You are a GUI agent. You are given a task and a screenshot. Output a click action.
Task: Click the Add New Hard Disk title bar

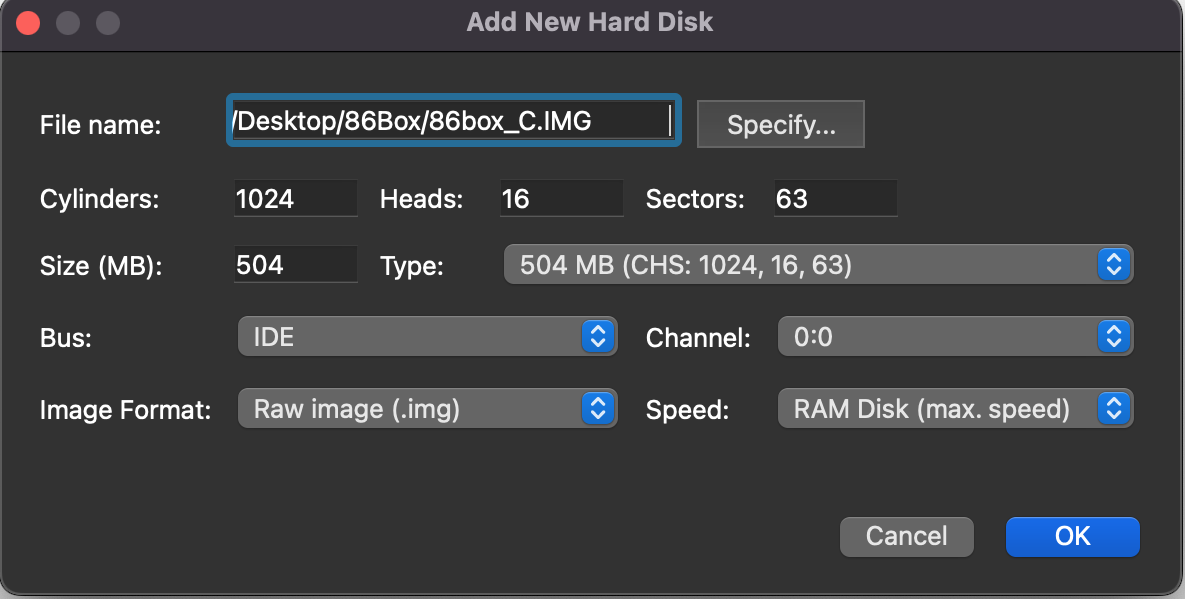coord(590,22)
